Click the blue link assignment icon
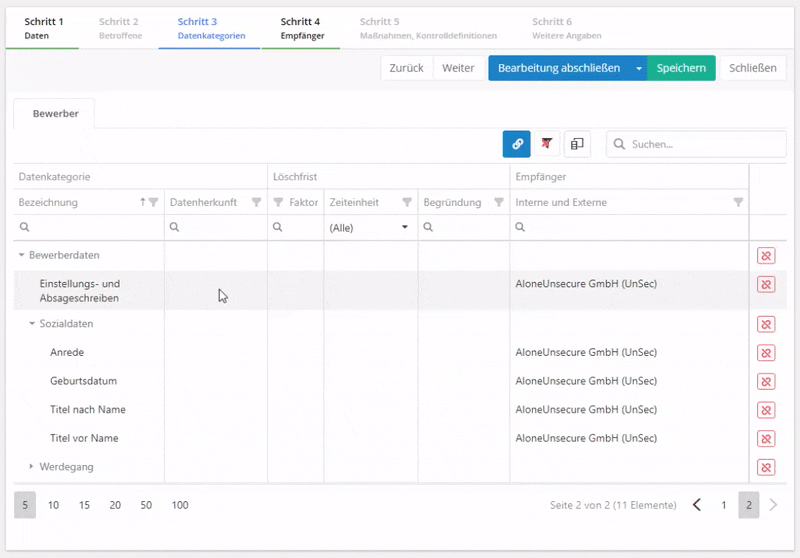800x558 pixels. [516, 144]
